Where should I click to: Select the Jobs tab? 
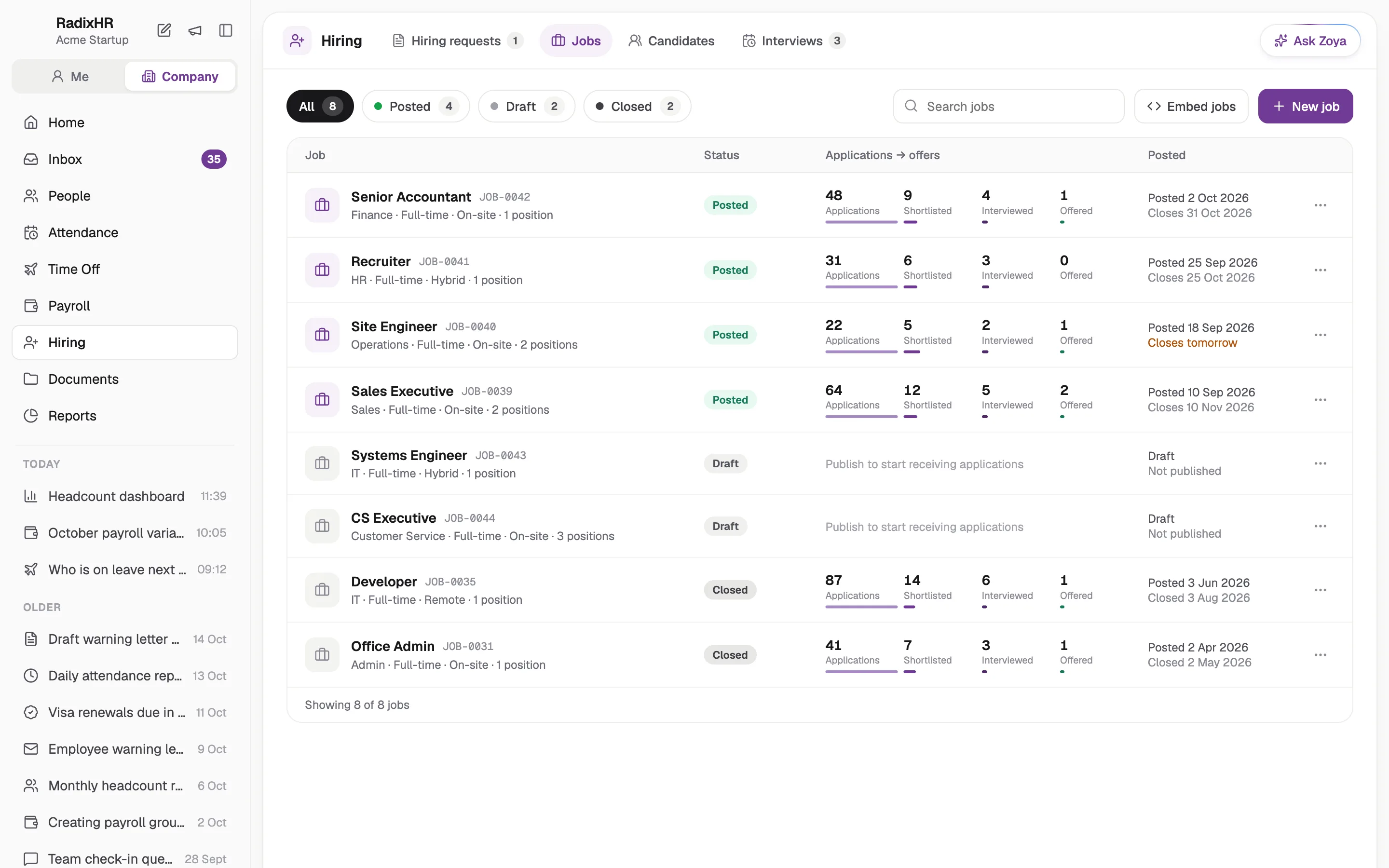point(576,41)
